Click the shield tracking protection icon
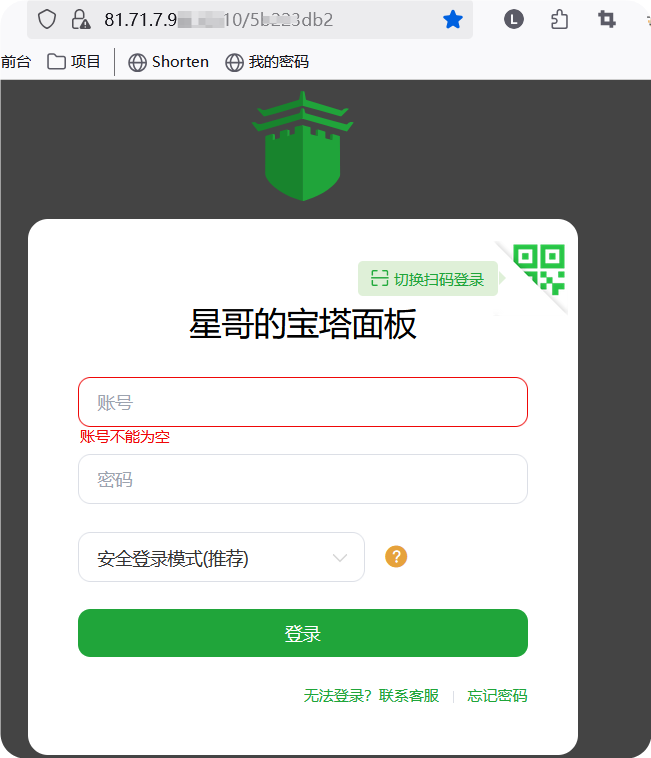651x758 pixels. pos(47,20)
